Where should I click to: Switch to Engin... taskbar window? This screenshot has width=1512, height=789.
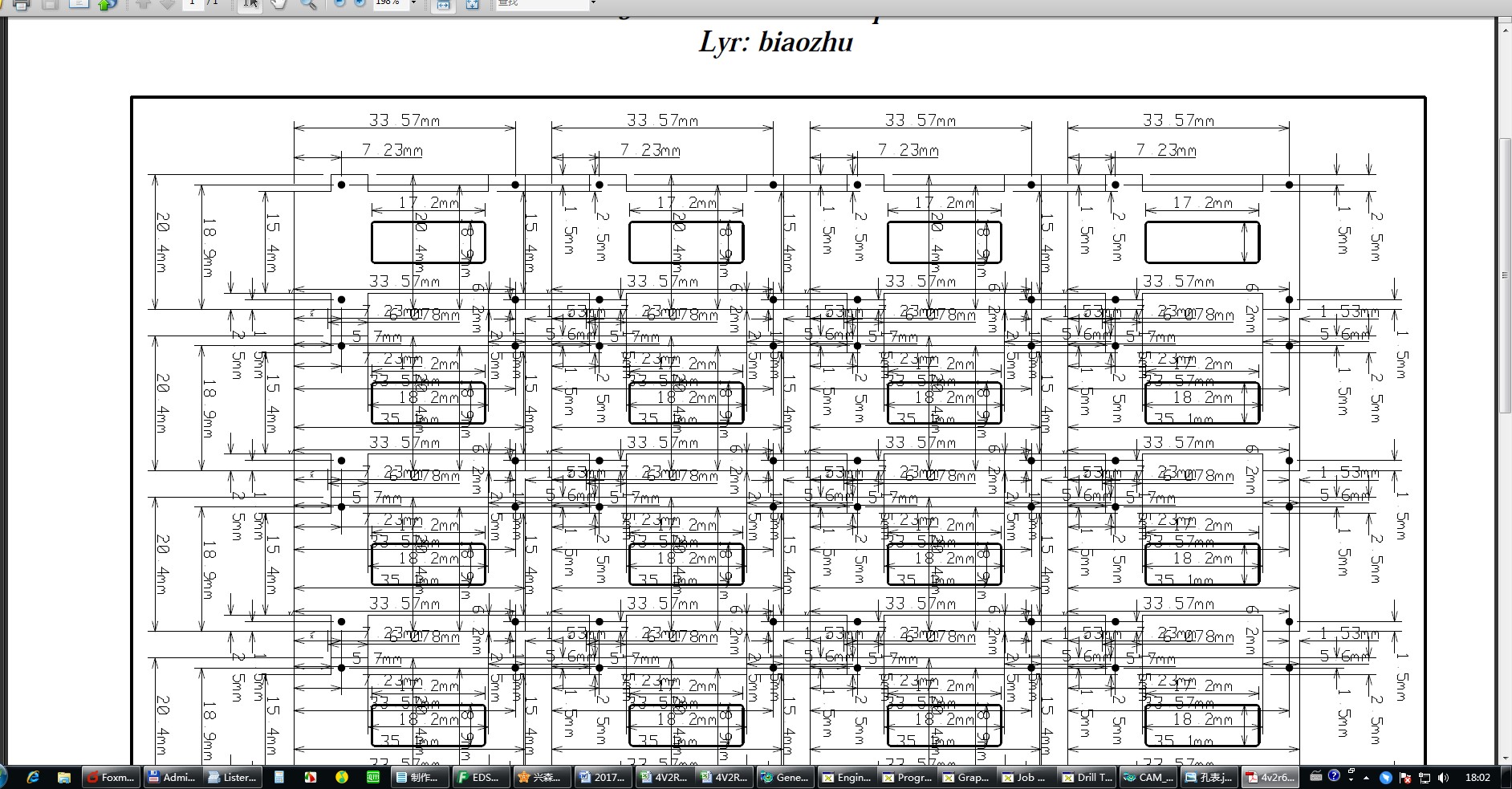point(847,777)
